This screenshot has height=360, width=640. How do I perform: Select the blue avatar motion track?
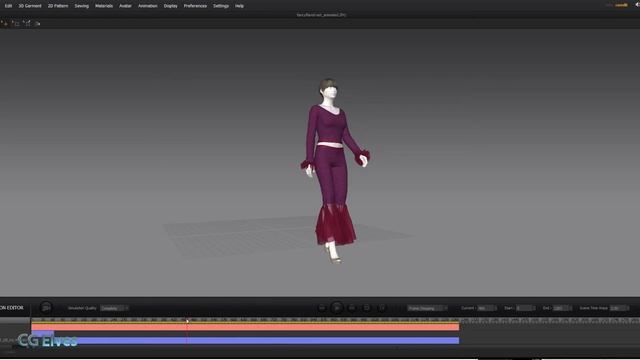pos(267,340)
